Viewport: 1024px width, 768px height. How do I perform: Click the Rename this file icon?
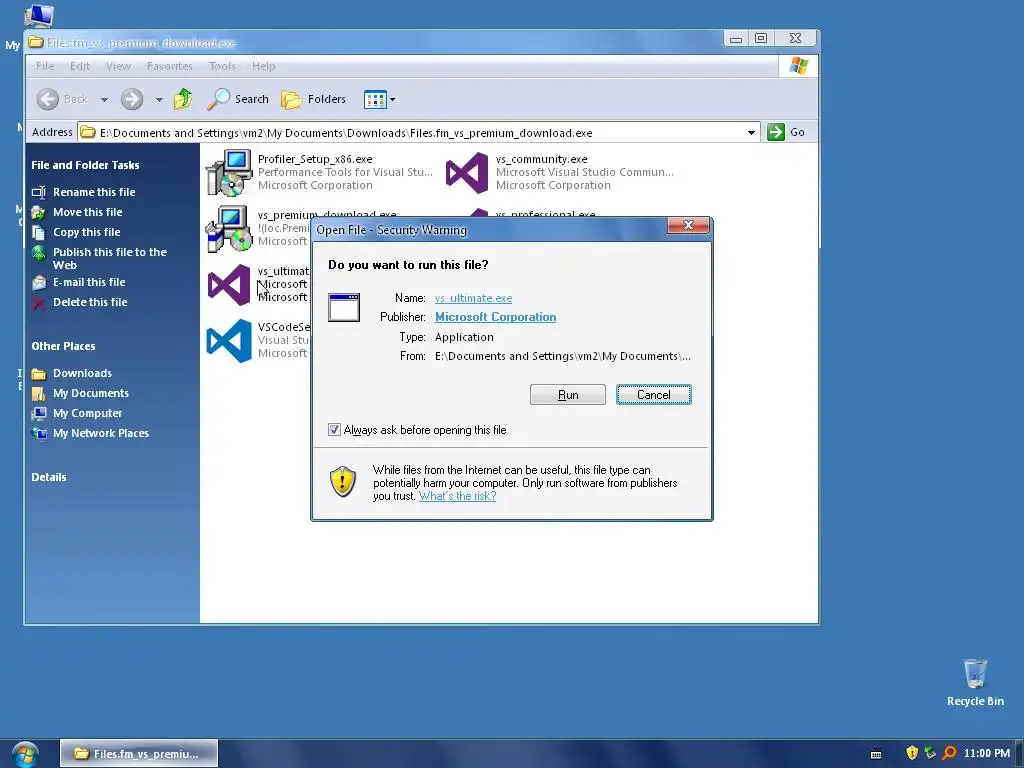click(x=39, y=192)
